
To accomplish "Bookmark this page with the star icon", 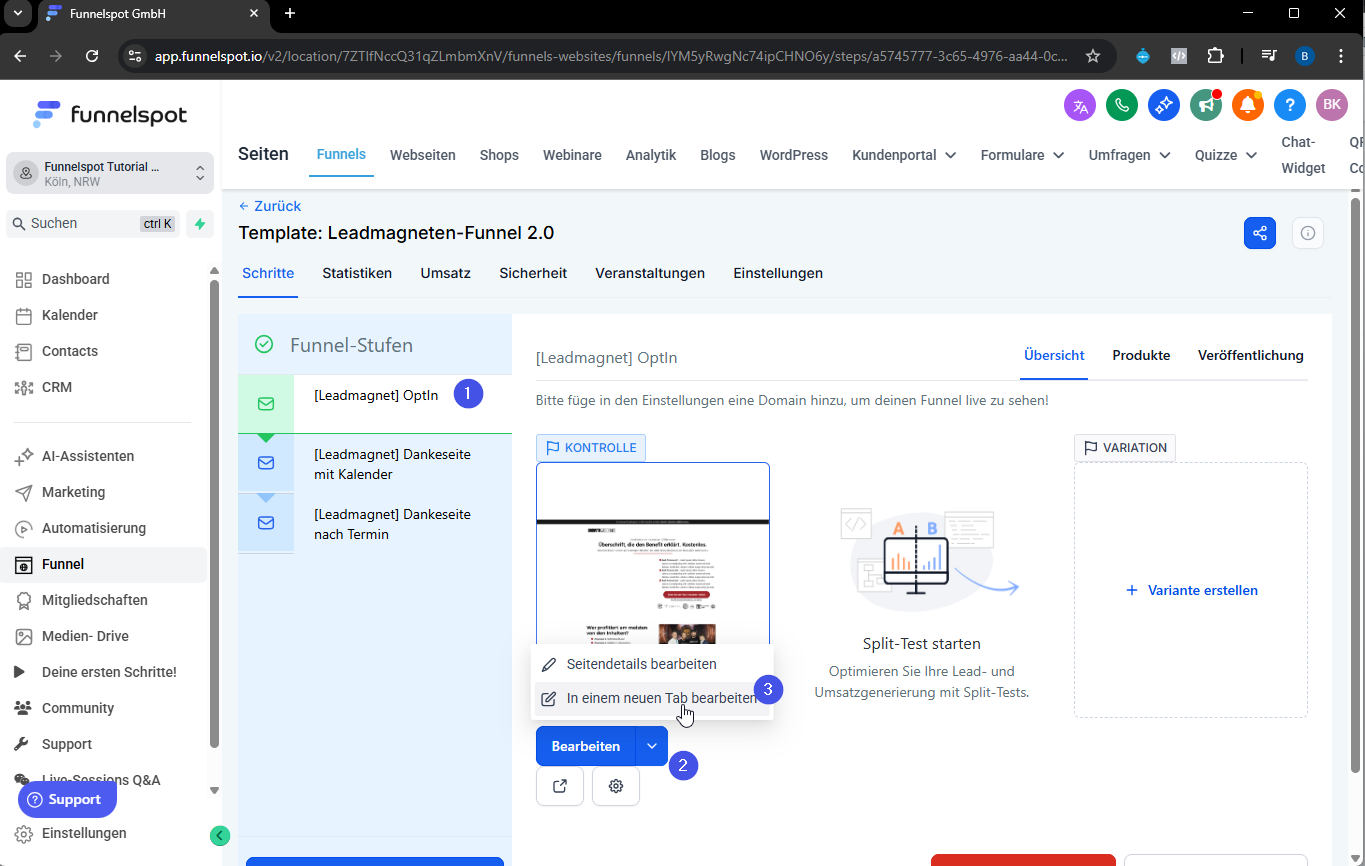I will (x=1093, y=56).
